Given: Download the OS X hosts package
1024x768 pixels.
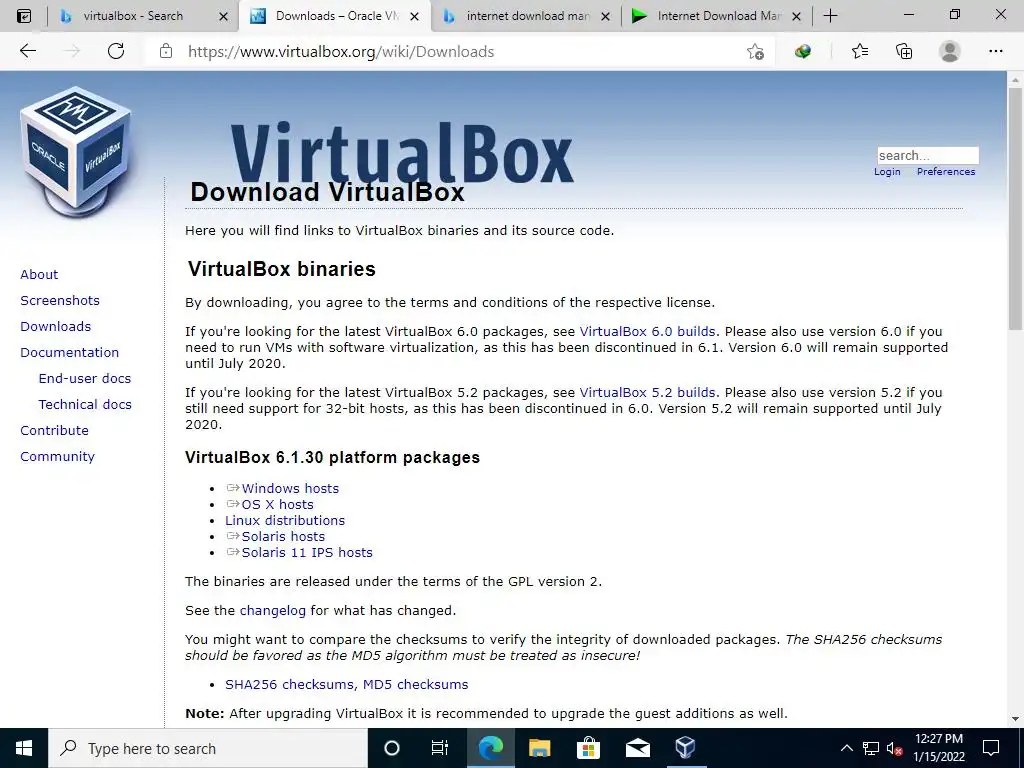Looking at the screenshot, I should click(278, 505).
